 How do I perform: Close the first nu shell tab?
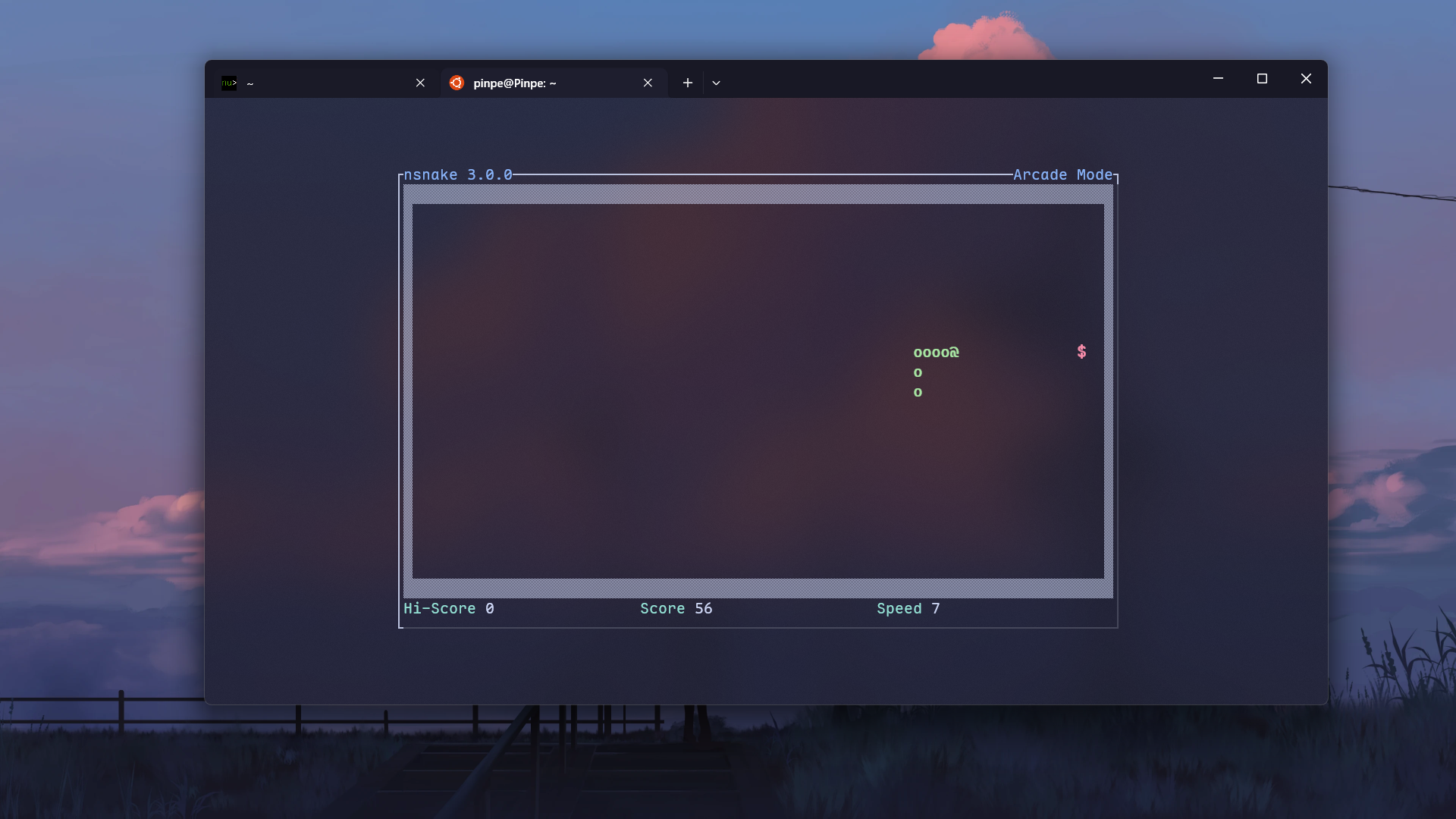(x=420, y=83)
